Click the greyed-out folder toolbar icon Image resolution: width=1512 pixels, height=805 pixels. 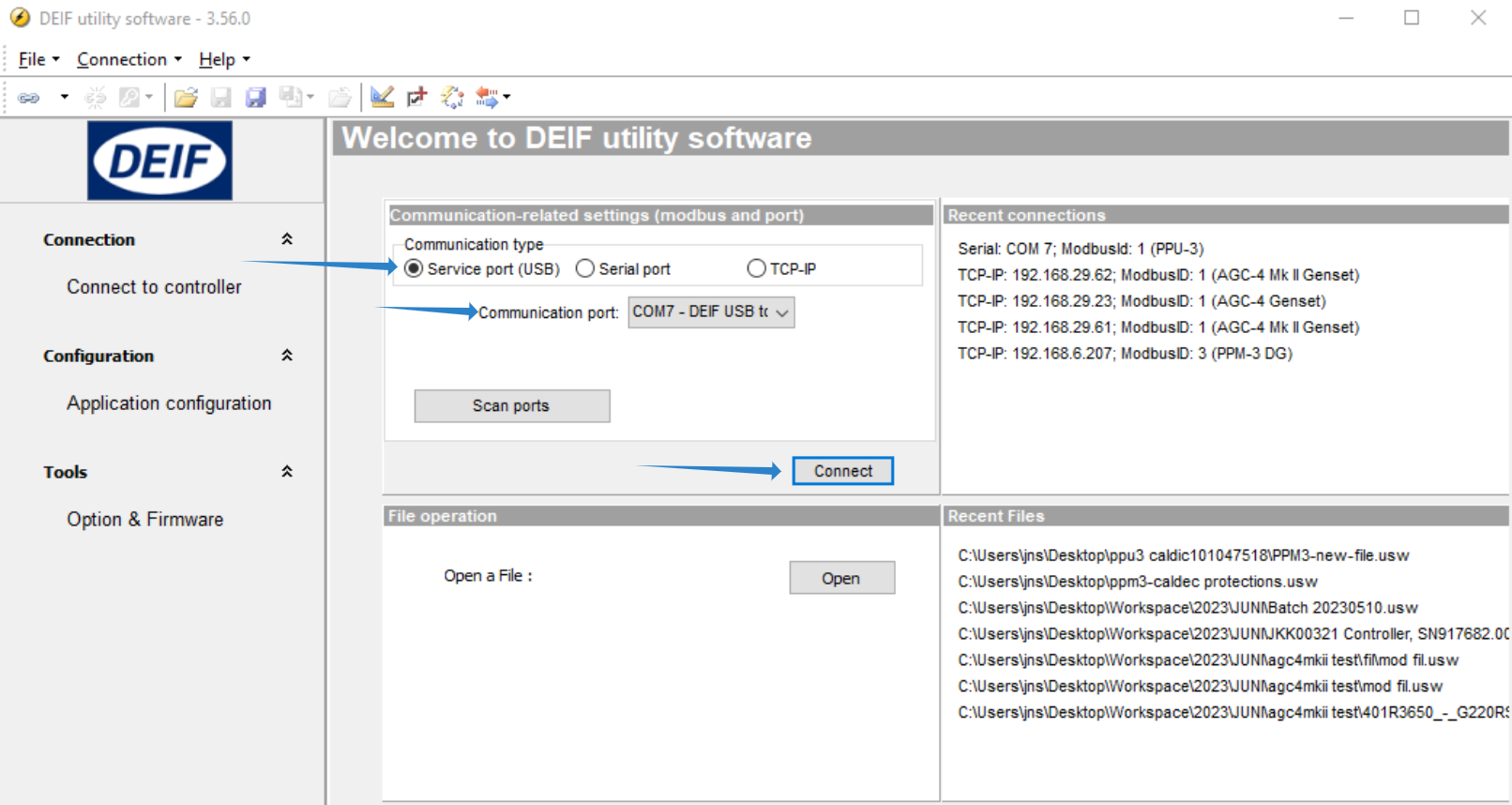(340, 98)
